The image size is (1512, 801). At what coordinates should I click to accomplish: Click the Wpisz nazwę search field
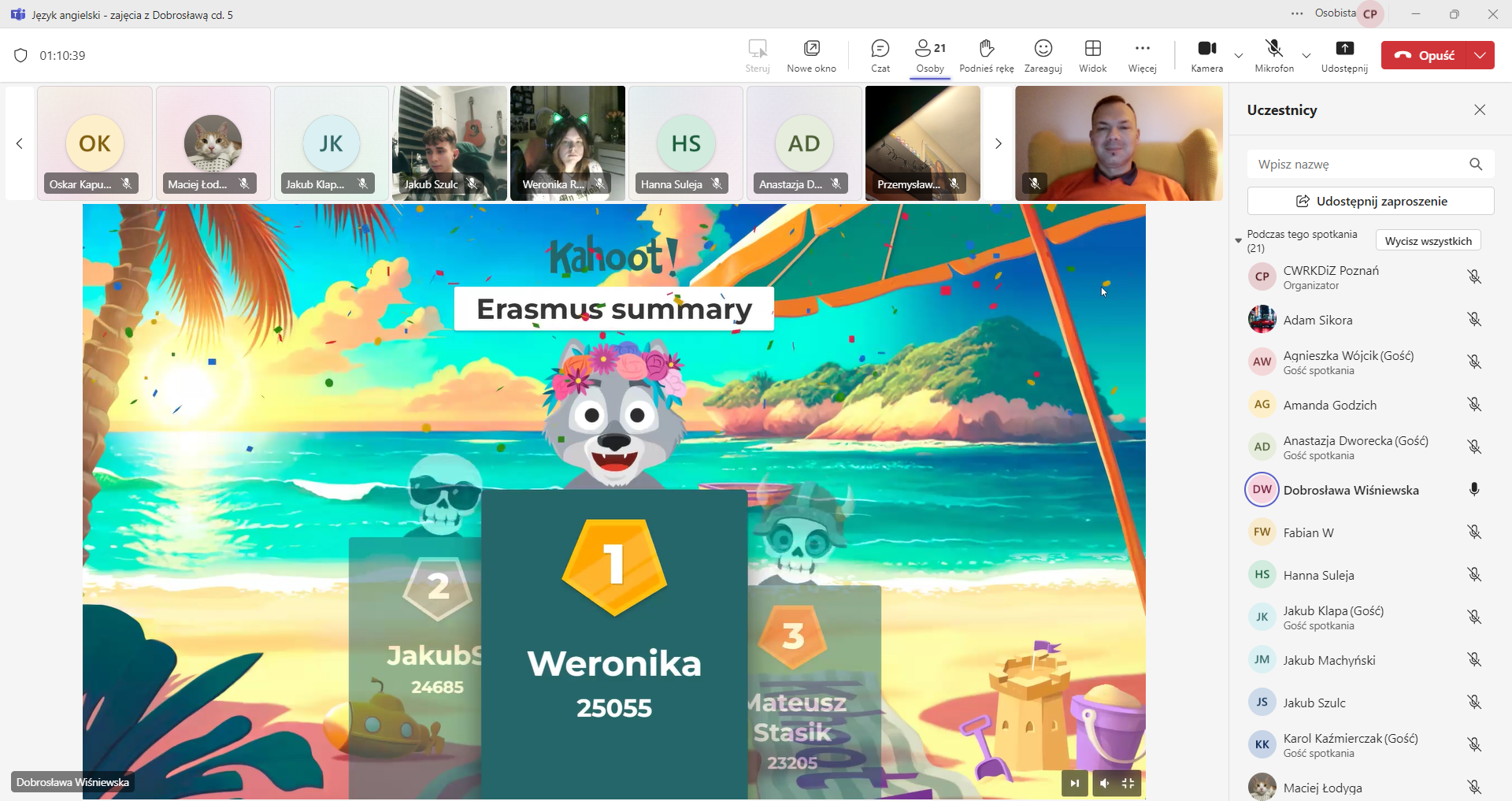[1358, 164]
